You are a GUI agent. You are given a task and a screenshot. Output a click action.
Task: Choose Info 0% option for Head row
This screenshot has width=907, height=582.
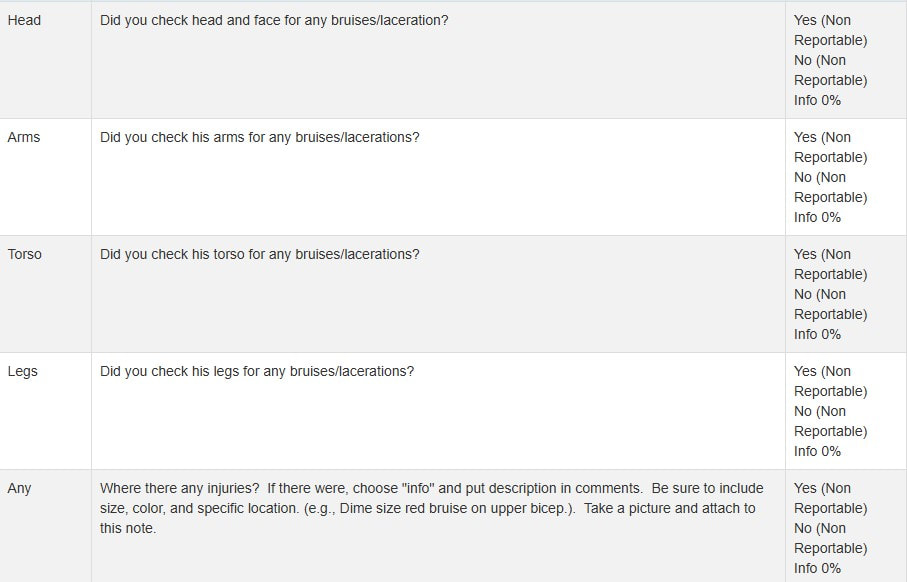(x=817, y=100)
